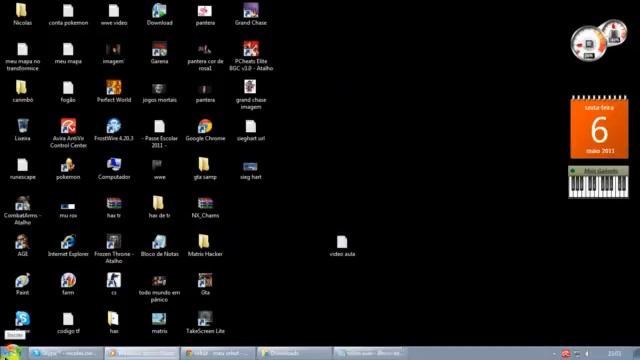640x360 pixels.
Task: Switch to the Skype taskbar window
Action: pyautogui.click(x=66, y=353)
